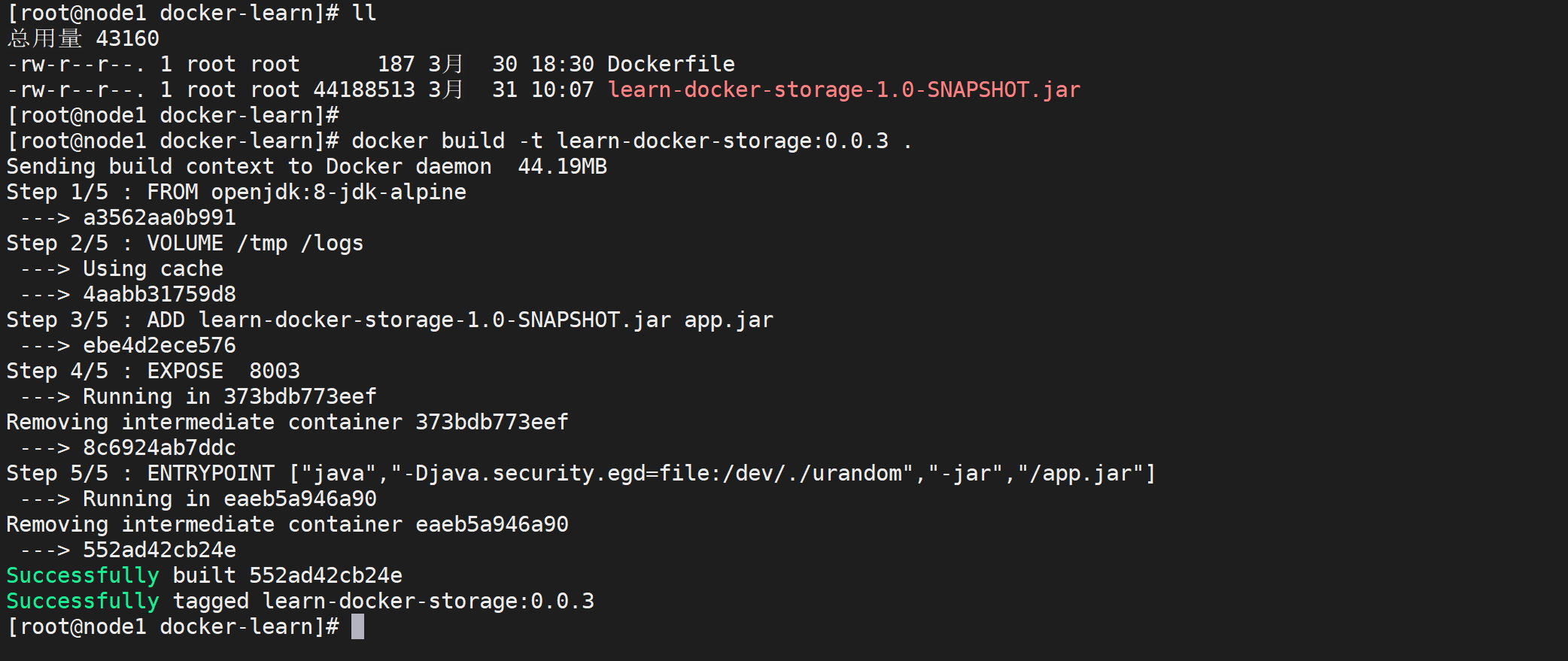Click the terminal cursor block at final prompt
The width and height of the screenshot is (1568, 661).
click(357, 626)
